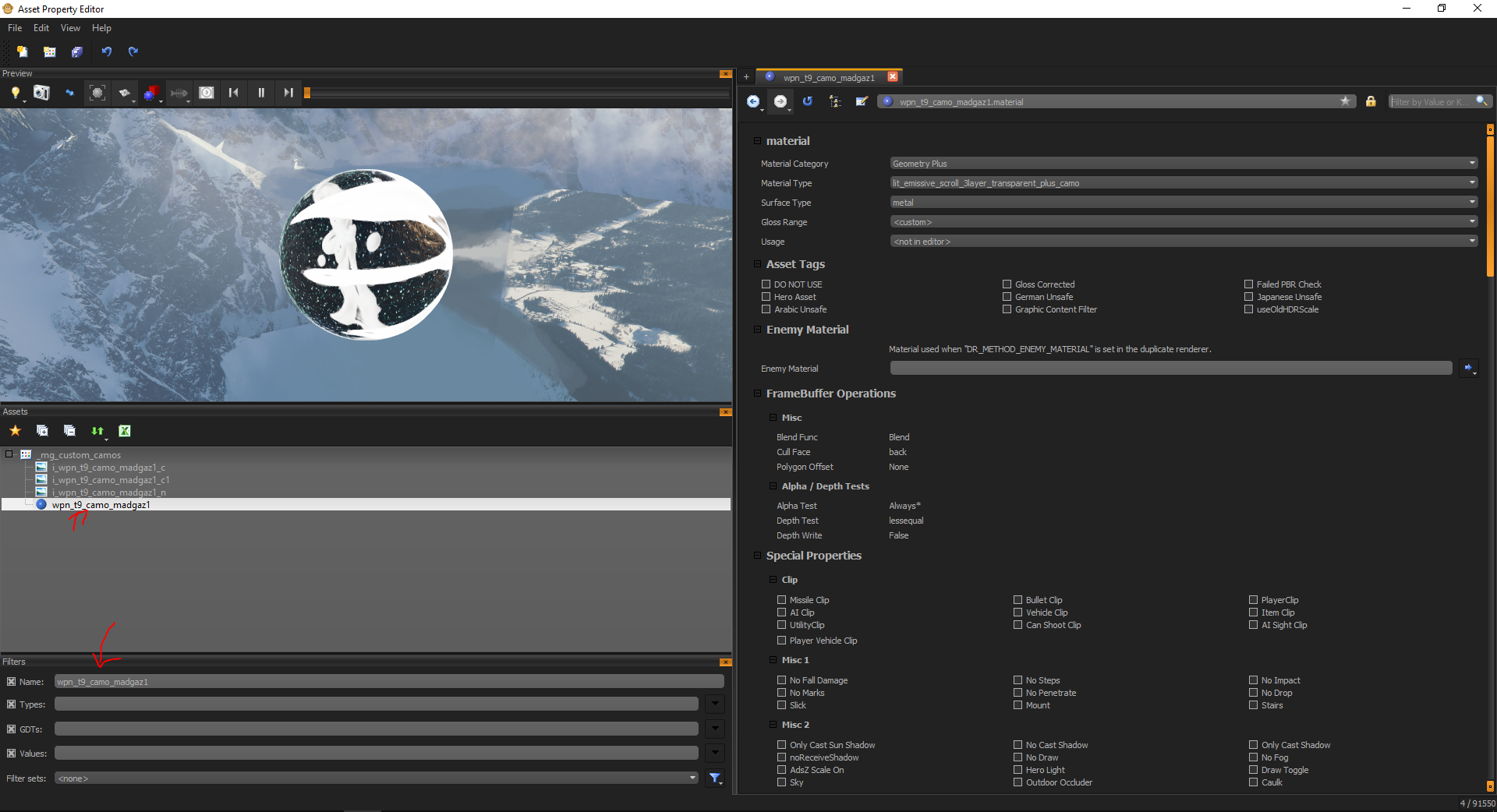Screen dimensions: 1497x812
Task: Click the Excel export icon in Assets toolbar
Action: tap(125, 430)
